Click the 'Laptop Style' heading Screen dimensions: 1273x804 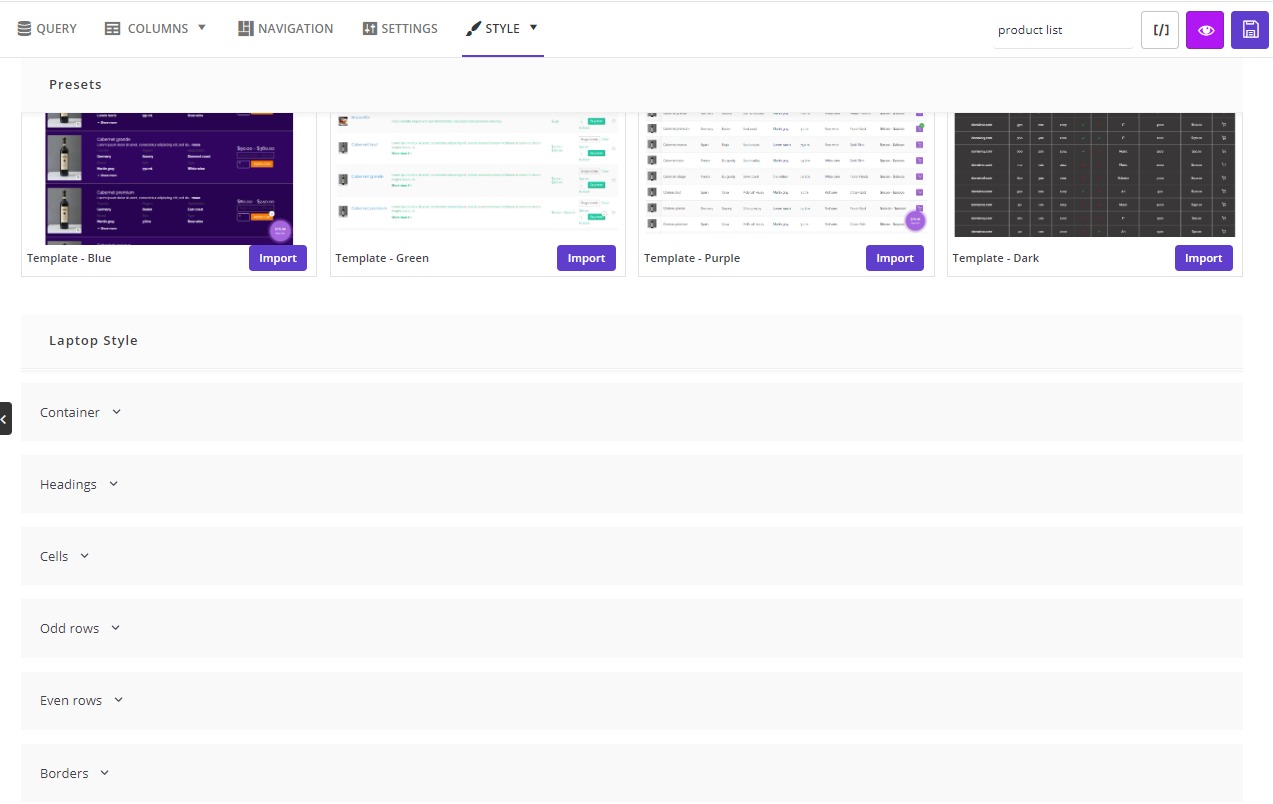coord(93,340)
